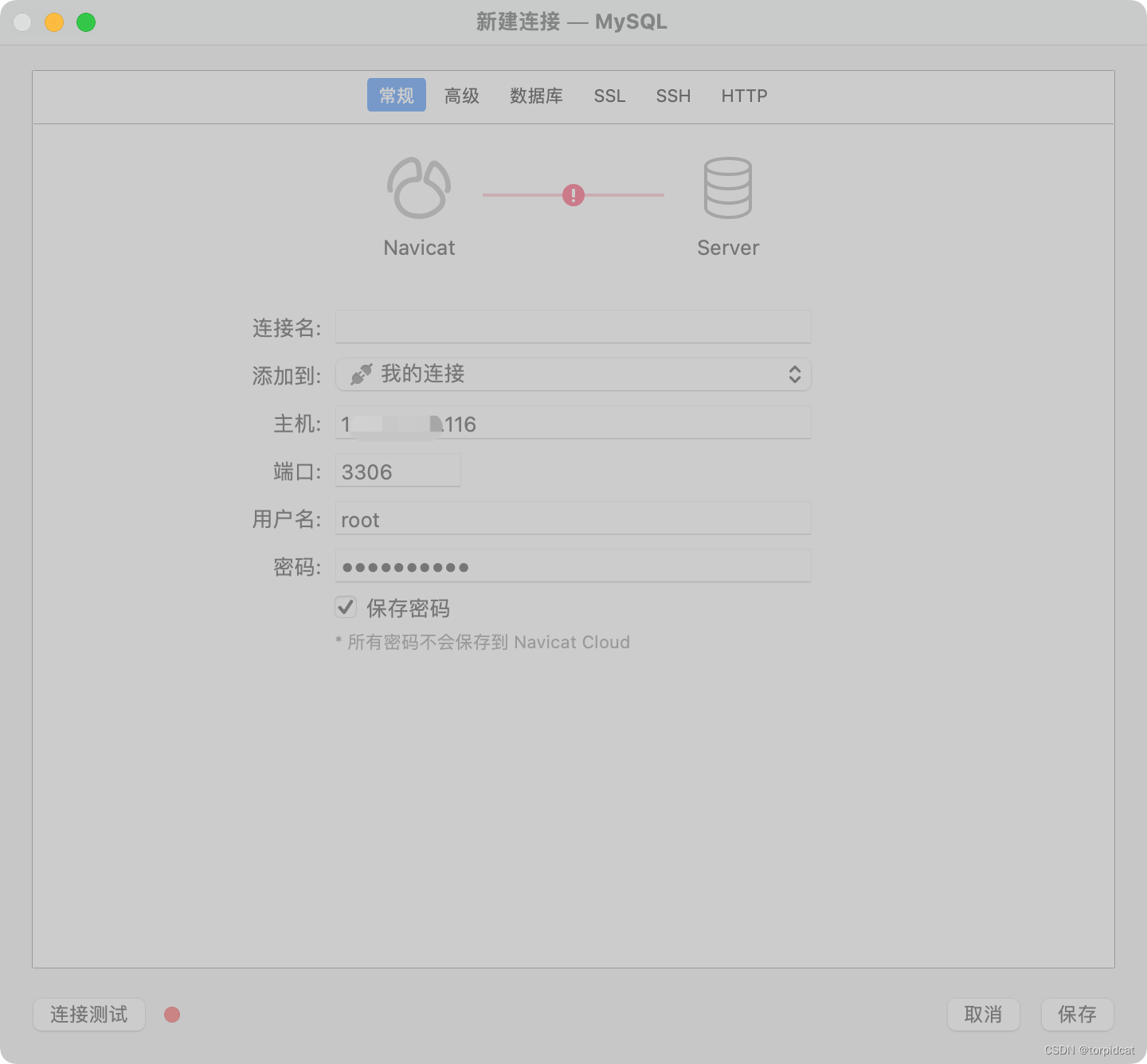This screenshot has height=1064, width=1147.
Task: Click the red connection error indicator
Action: pos(573,195)
